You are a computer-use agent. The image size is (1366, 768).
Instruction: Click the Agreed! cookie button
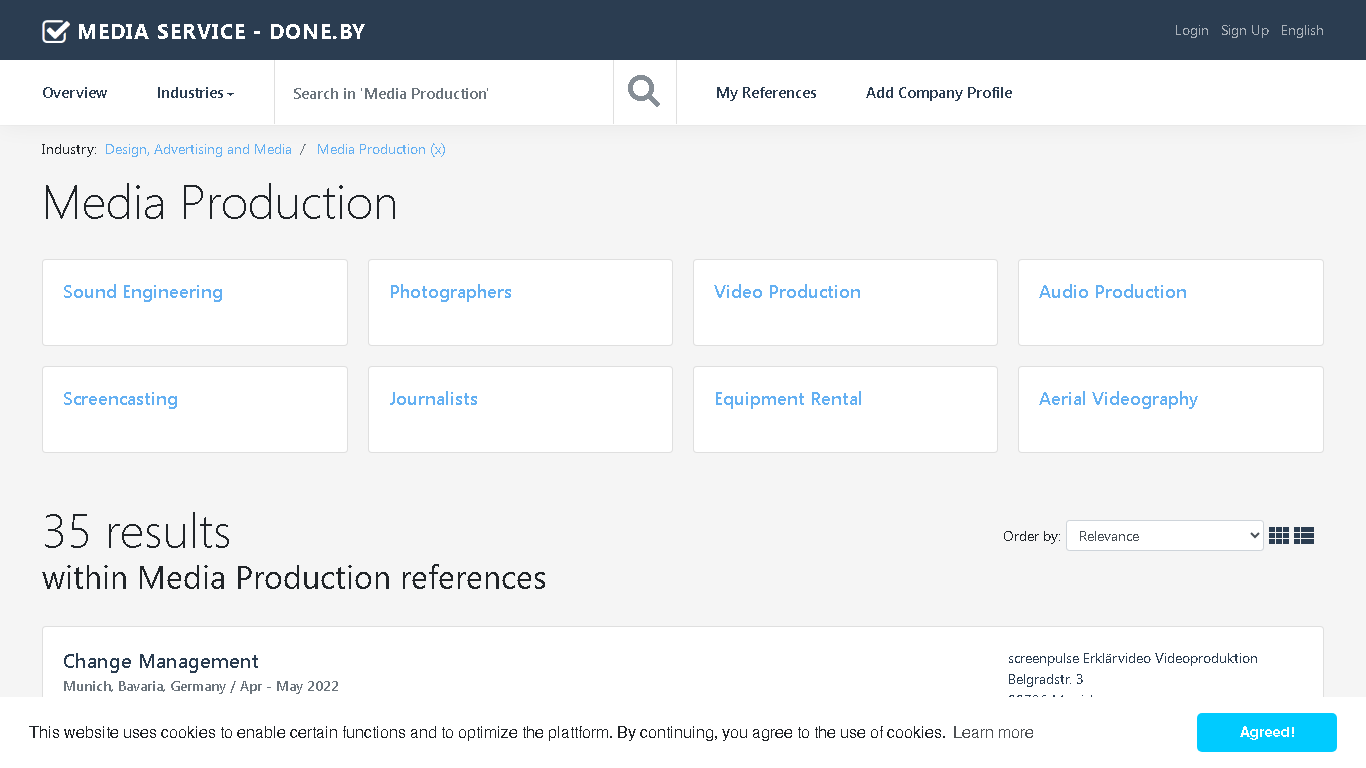(x=1267, y=732)
